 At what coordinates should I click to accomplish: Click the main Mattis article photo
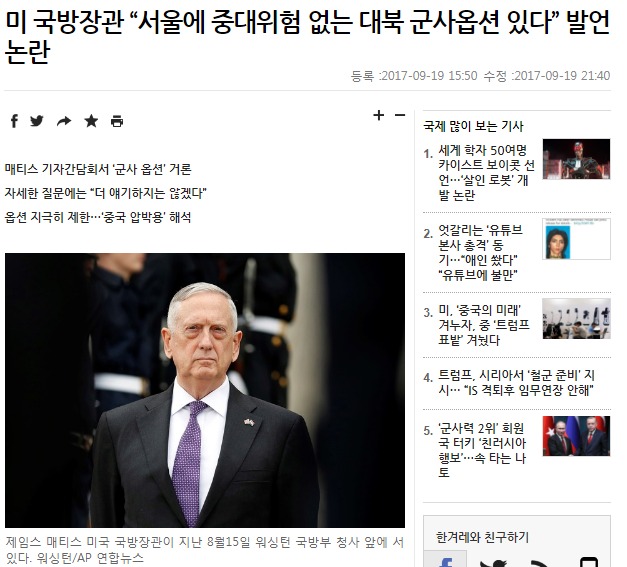point(205,390)
